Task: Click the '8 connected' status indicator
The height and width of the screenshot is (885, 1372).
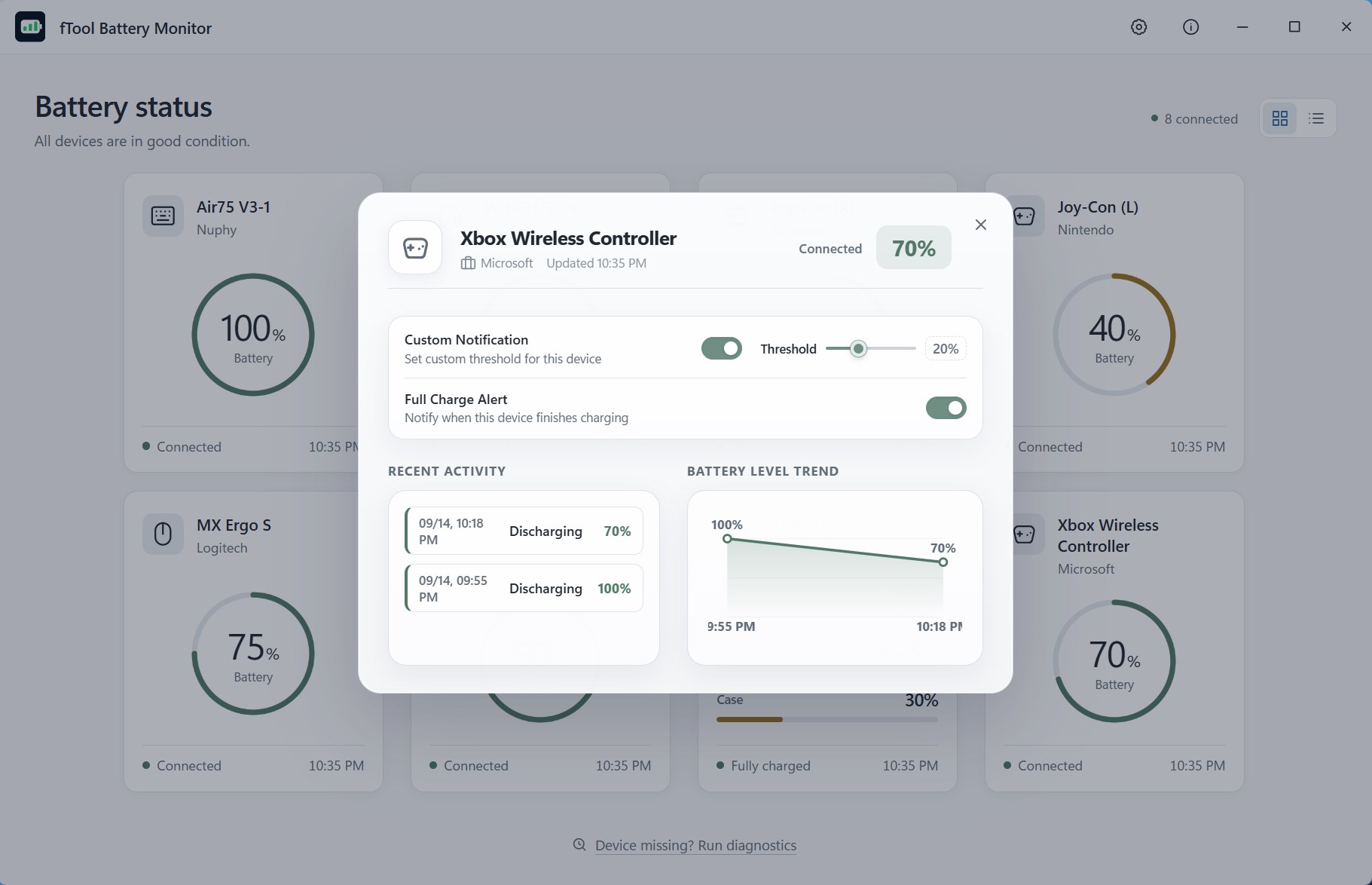Action: coord(1194,118)
